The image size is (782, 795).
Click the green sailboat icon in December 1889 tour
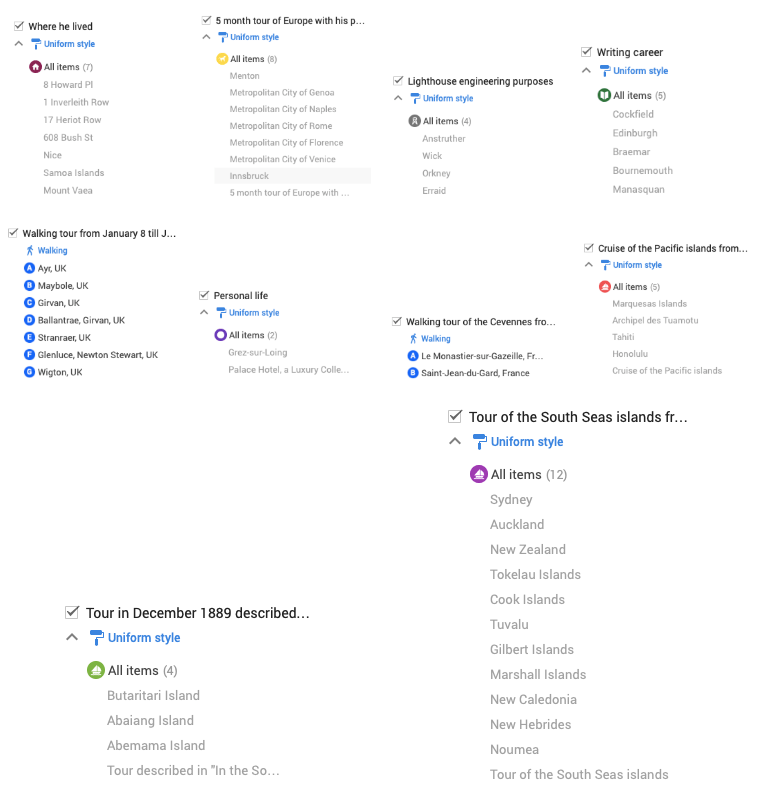(96, 670)
